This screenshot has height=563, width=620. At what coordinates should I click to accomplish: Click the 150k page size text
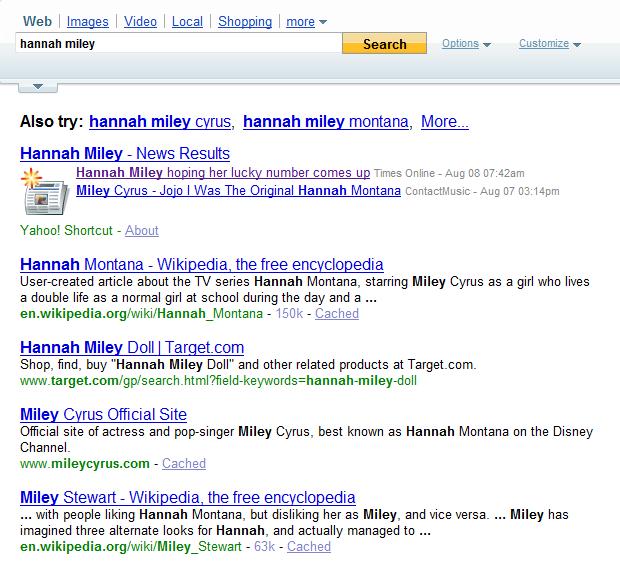click(289, 314)
